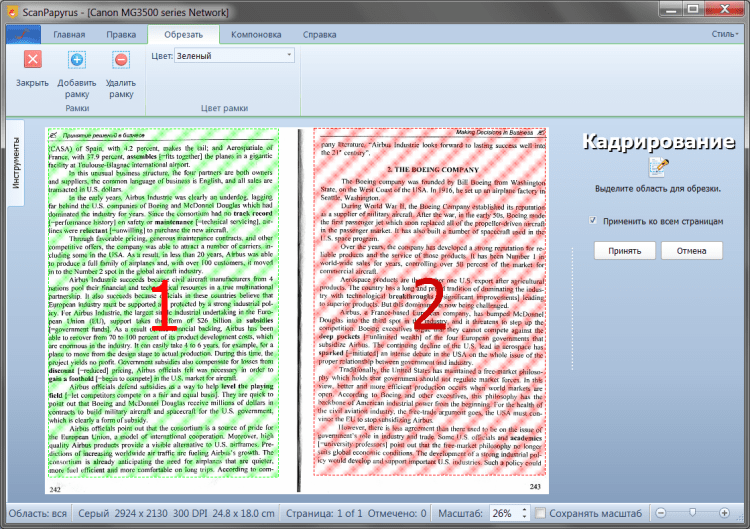Click the Страница: 1 of 1 status text

point(324,513)
